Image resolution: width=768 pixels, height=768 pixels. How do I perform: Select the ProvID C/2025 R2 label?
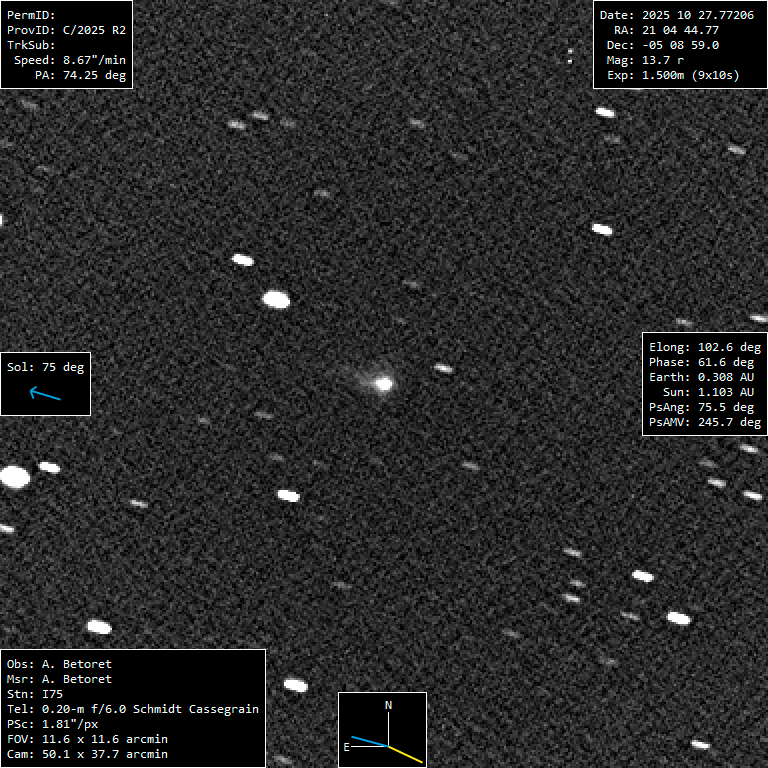click(x=66, y=30)
